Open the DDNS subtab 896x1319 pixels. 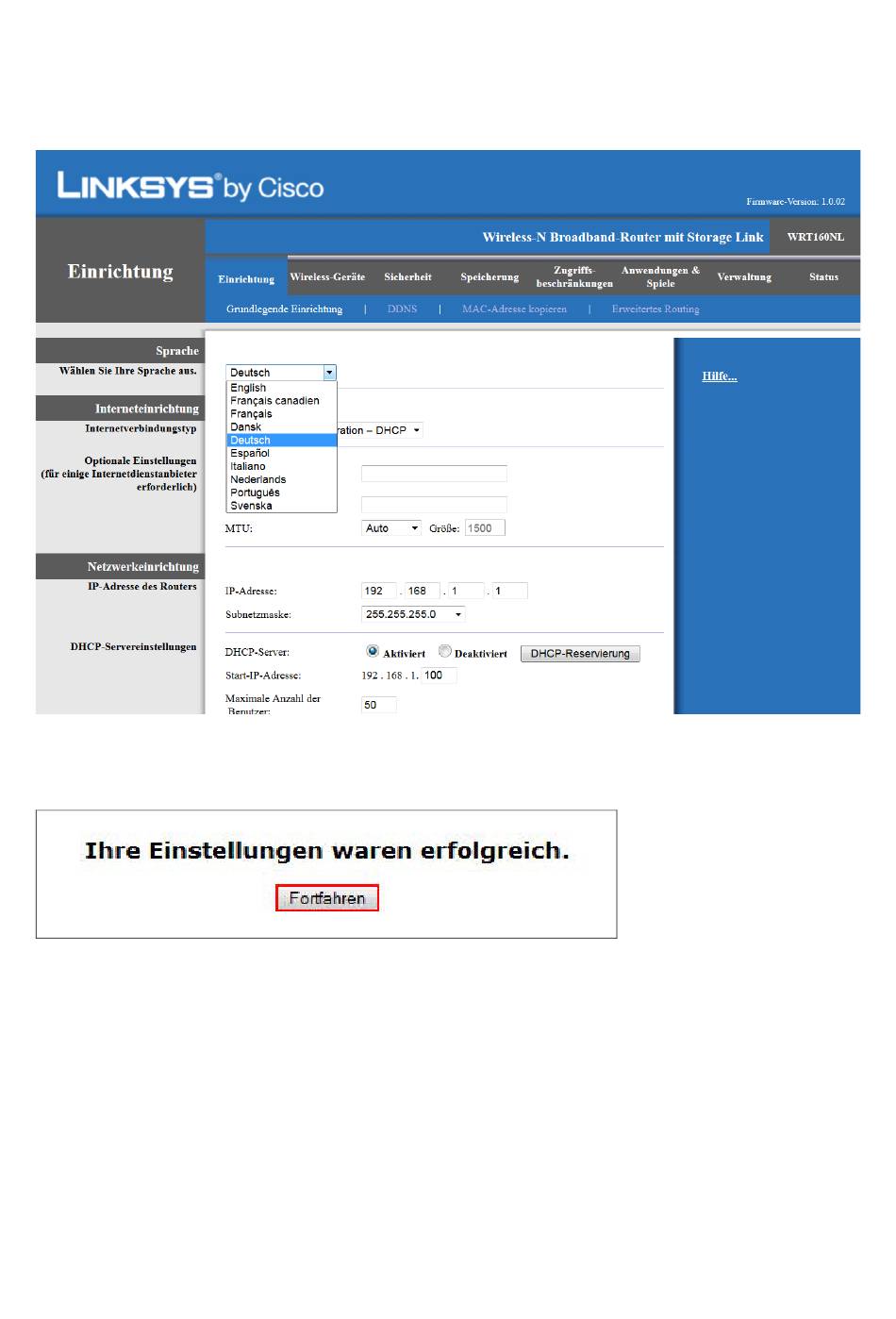(402, 309)
